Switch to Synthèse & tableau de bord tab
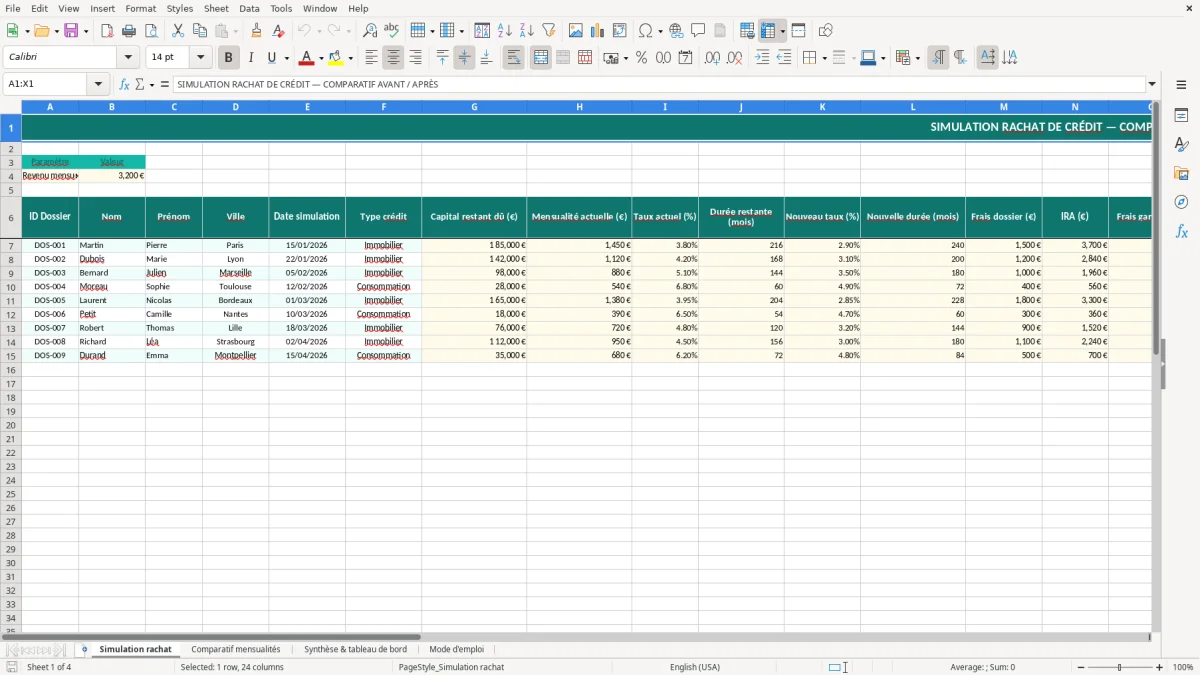This screenshot has width=1200, height=675. pyautogui.click(x=355, y=649)
